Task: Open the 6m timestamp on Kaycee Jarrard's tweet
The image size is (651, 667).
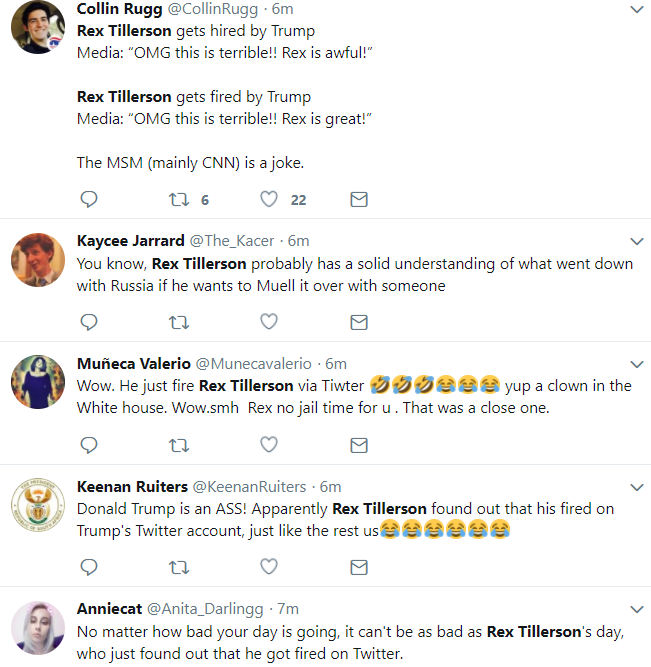Action: tap(299, 241)
